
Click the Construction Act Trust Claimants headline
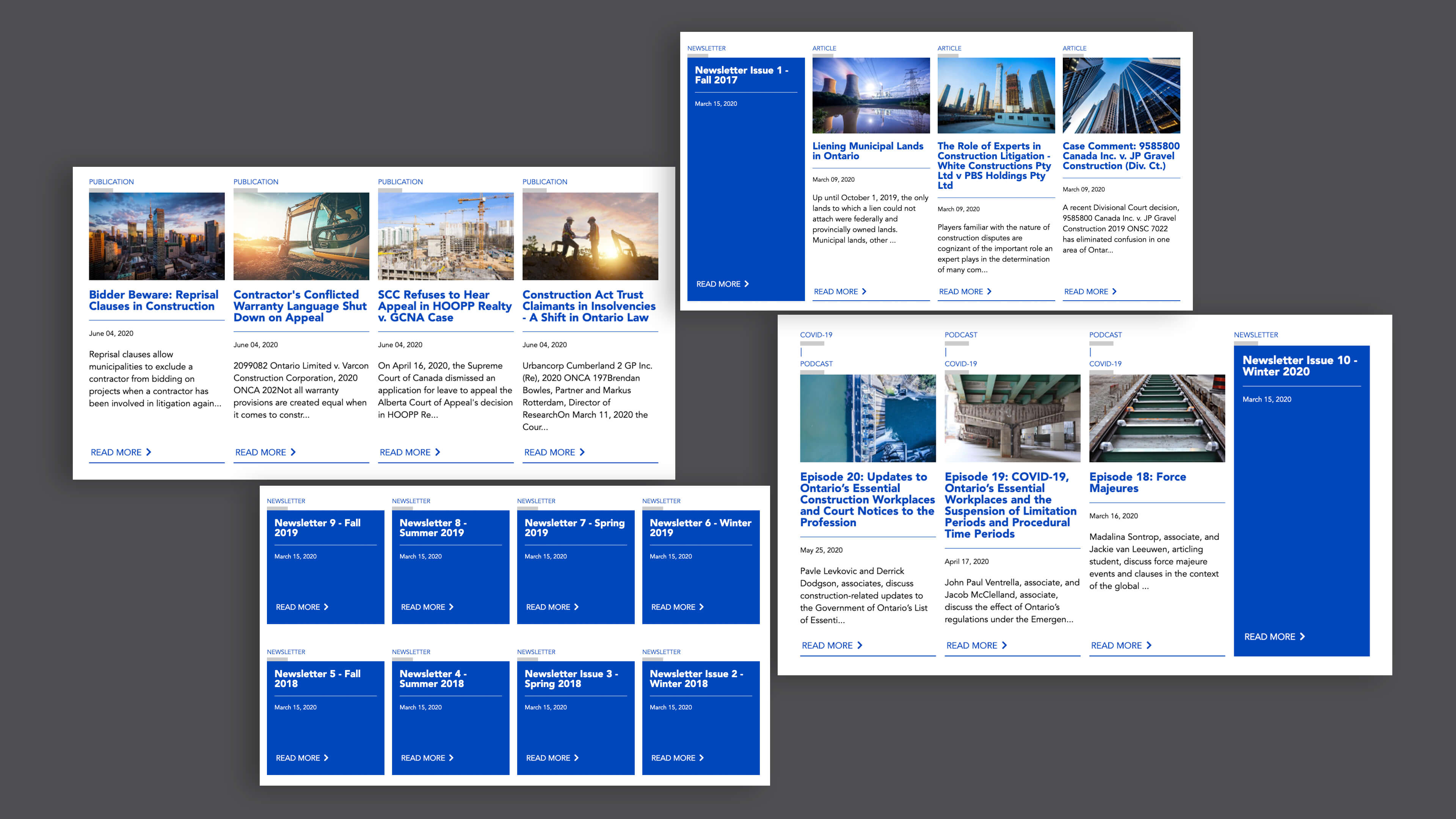(590, 306)
